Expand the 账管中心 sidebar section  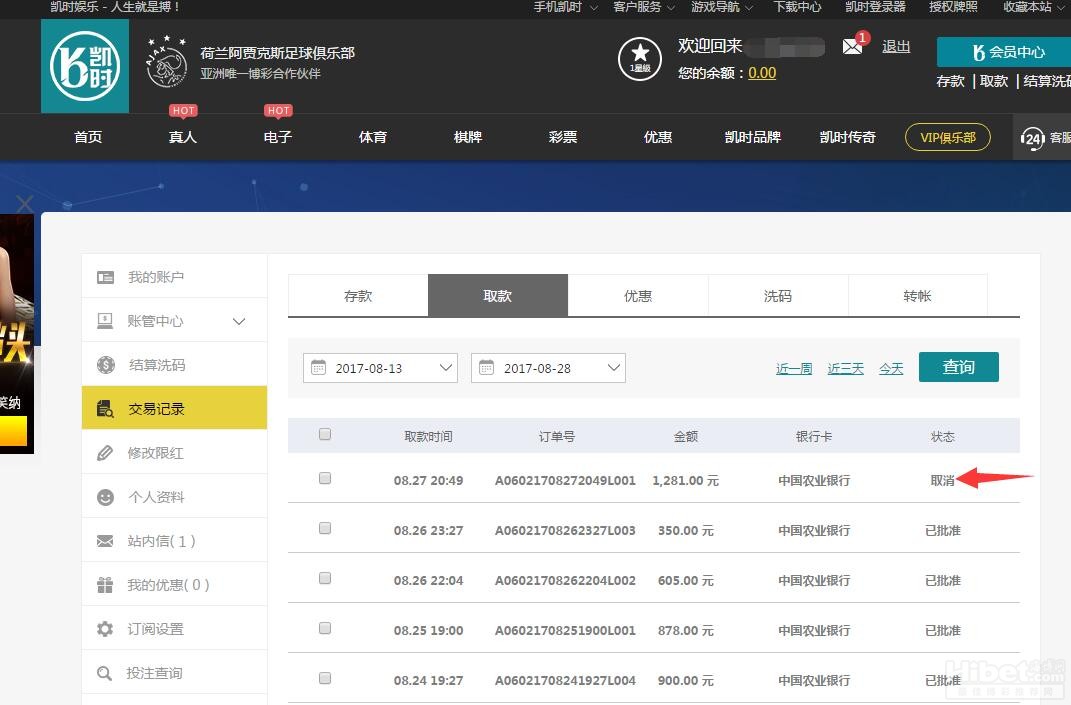coord(238,321)
